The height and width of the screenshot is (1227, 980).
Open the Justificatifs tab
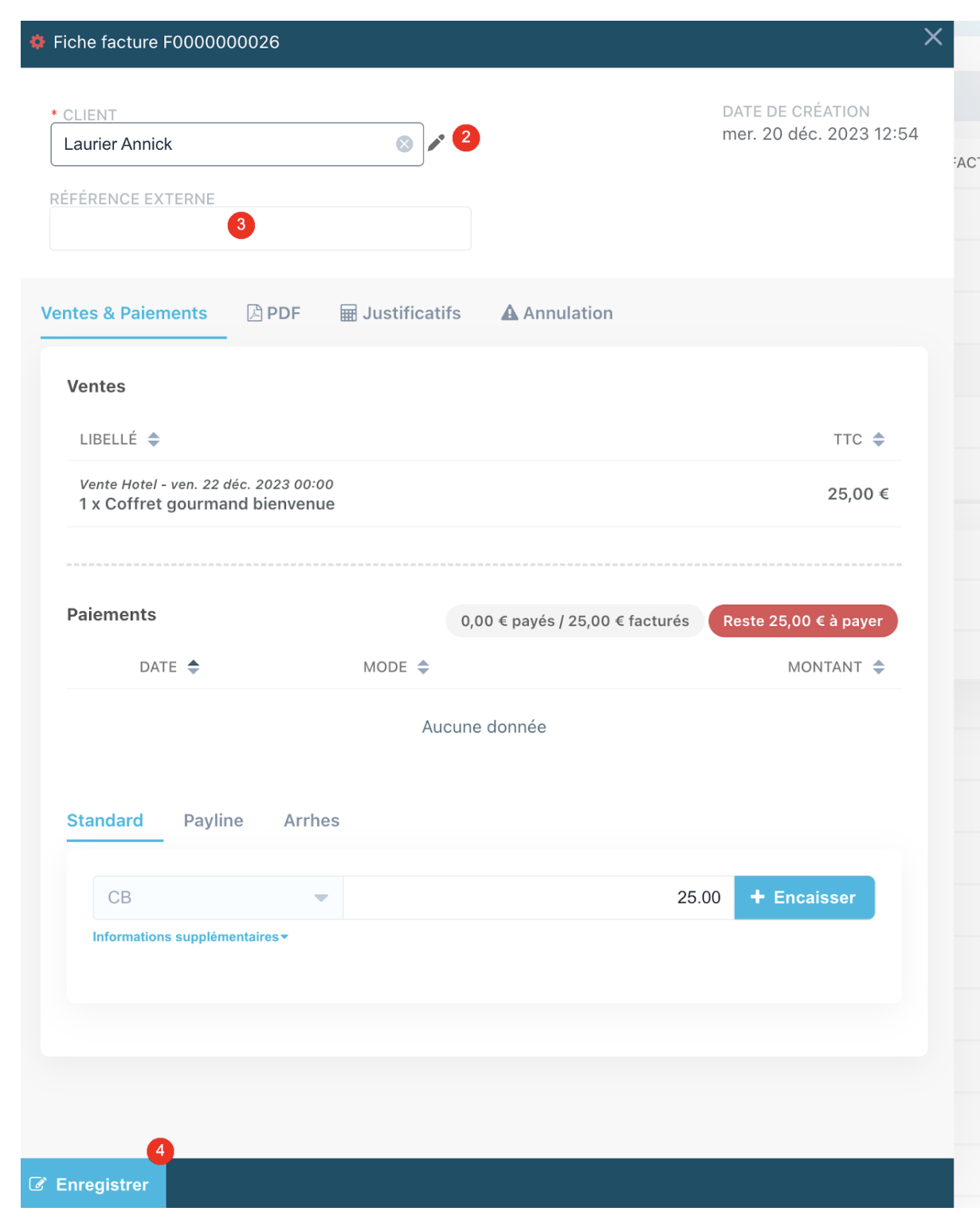tap(401, 313)
